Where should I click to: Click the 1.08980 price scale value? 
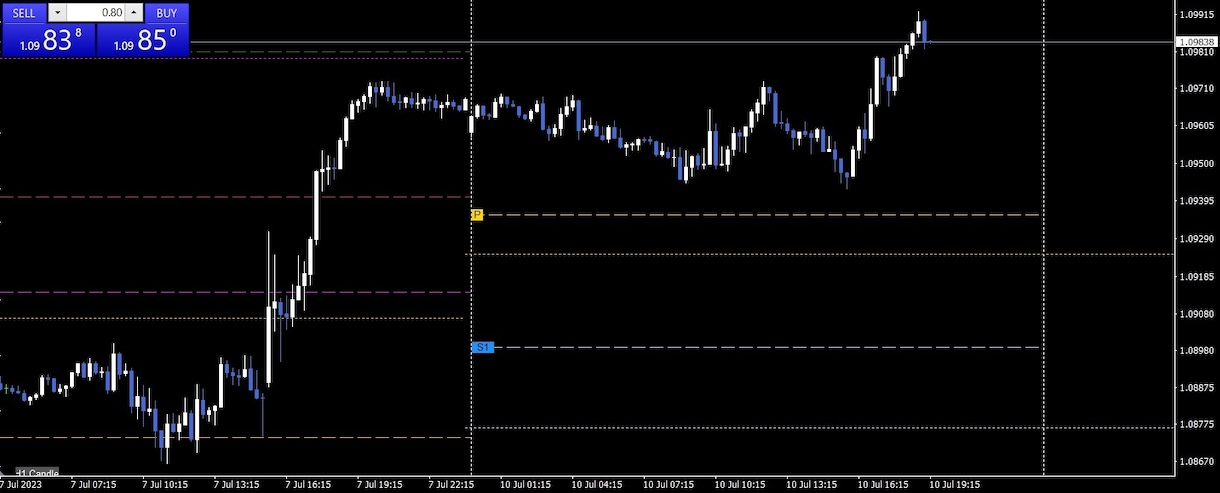tap(1196, 351)
